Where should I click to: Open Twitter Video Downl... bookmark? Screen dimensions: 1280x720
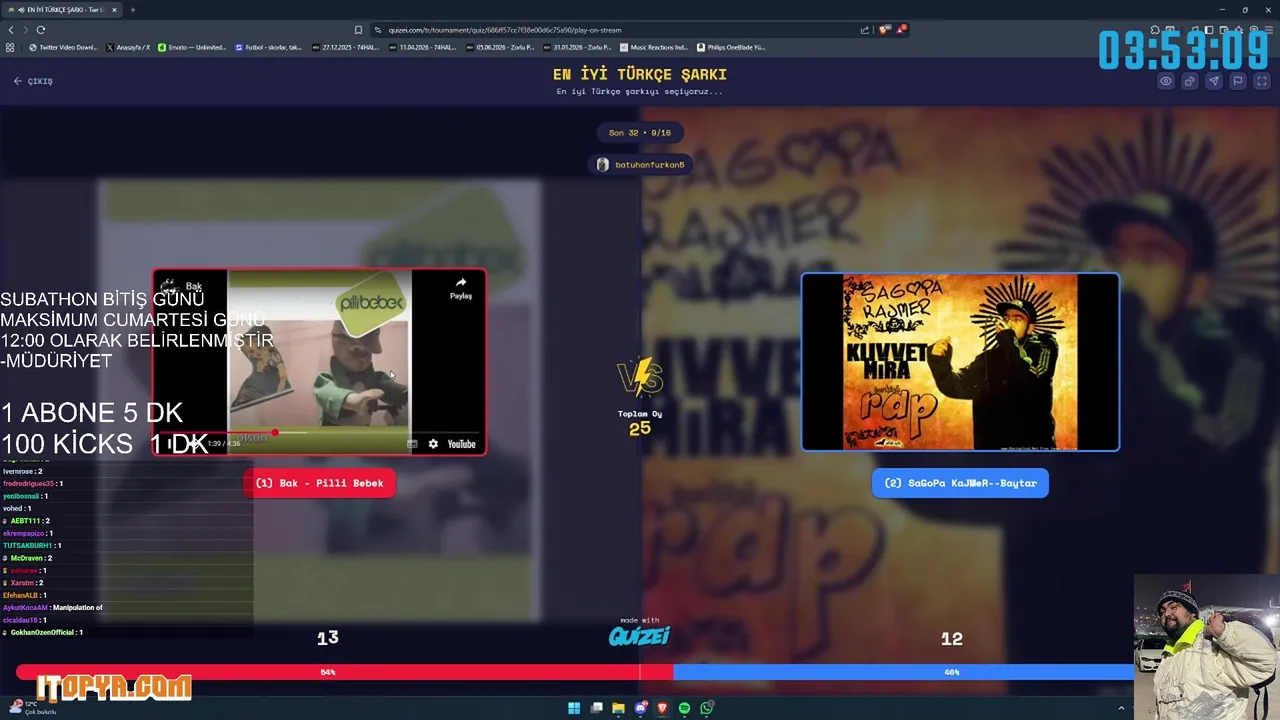tap(63, 47)
